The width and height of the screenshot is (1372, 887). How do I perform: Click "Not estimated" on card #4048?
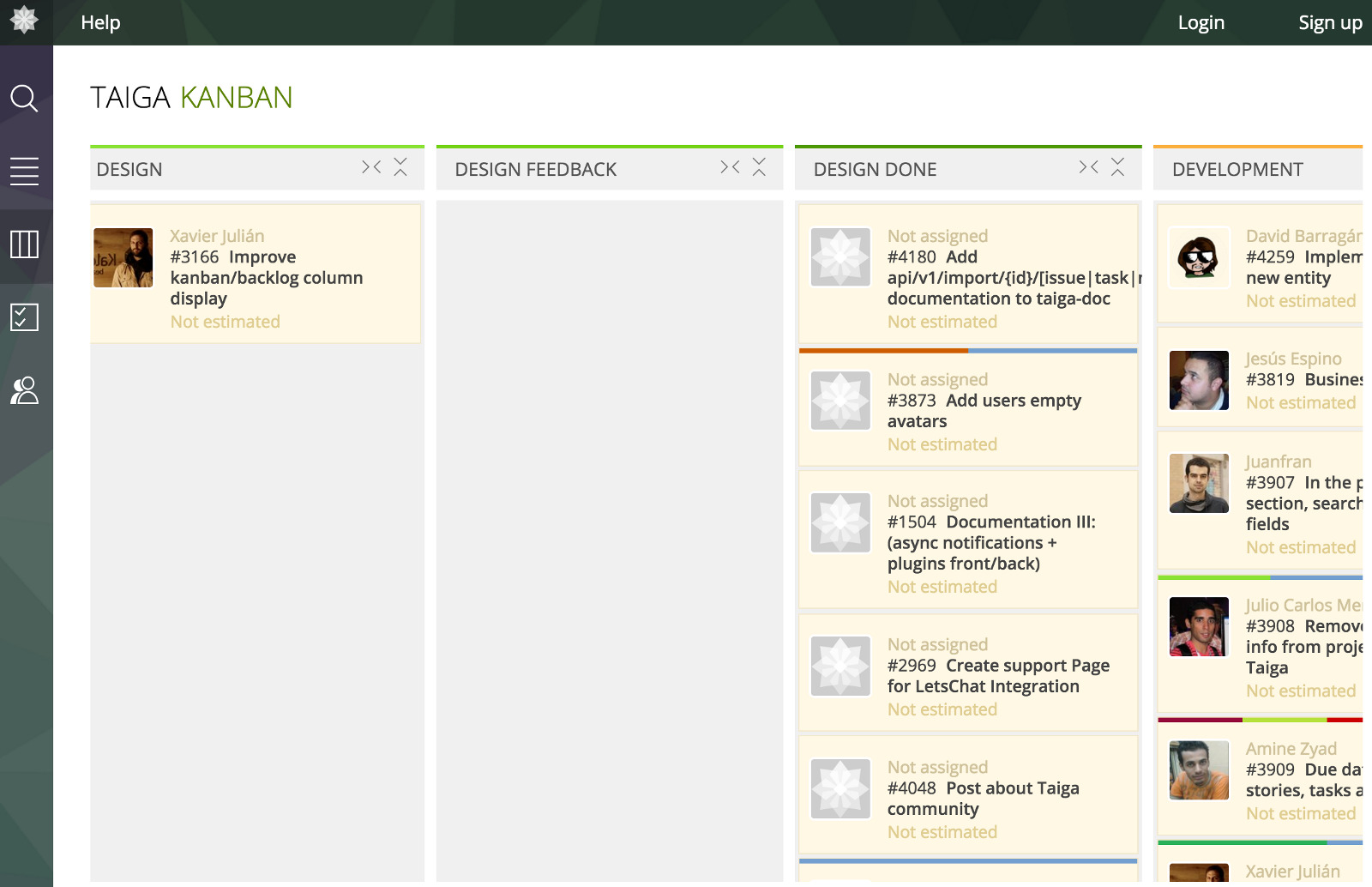coord(942,832)
